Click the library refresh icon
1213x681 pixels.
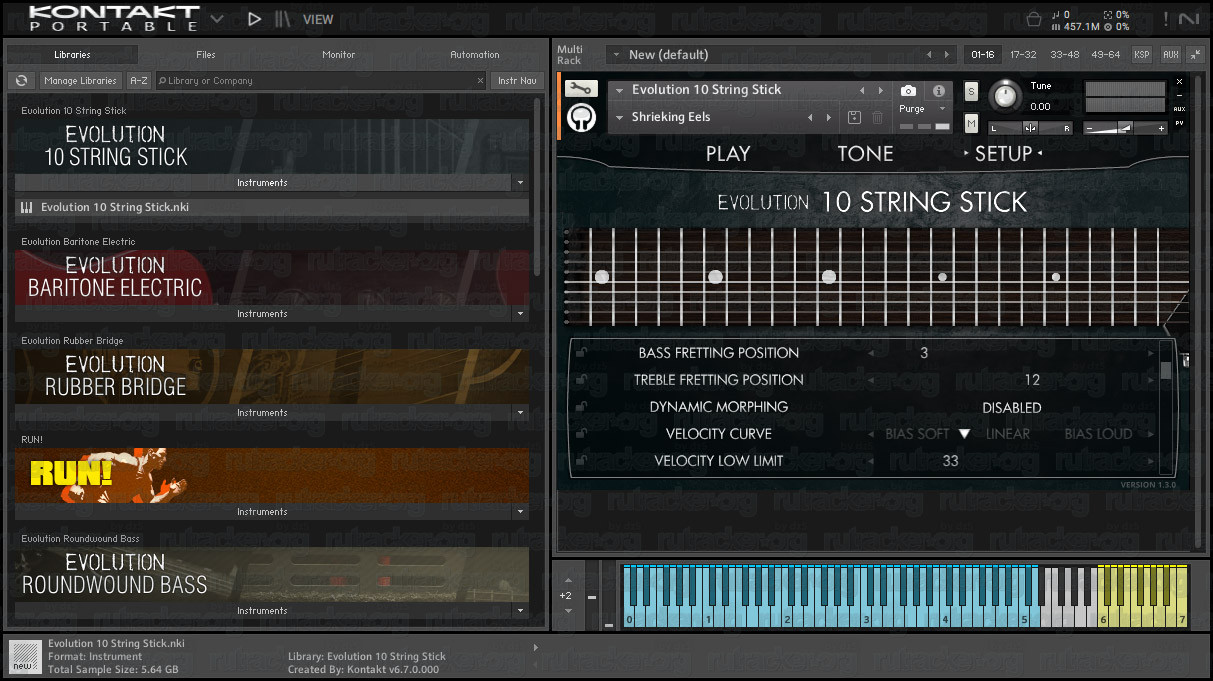point(21,81)
